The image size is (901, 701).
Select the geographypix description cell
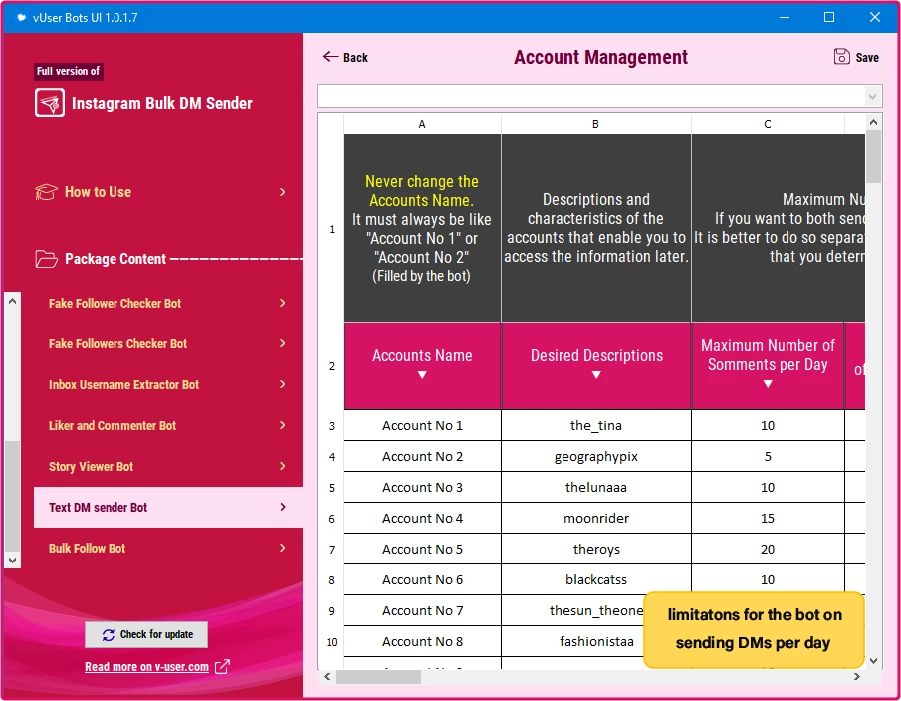click(596, 457)
